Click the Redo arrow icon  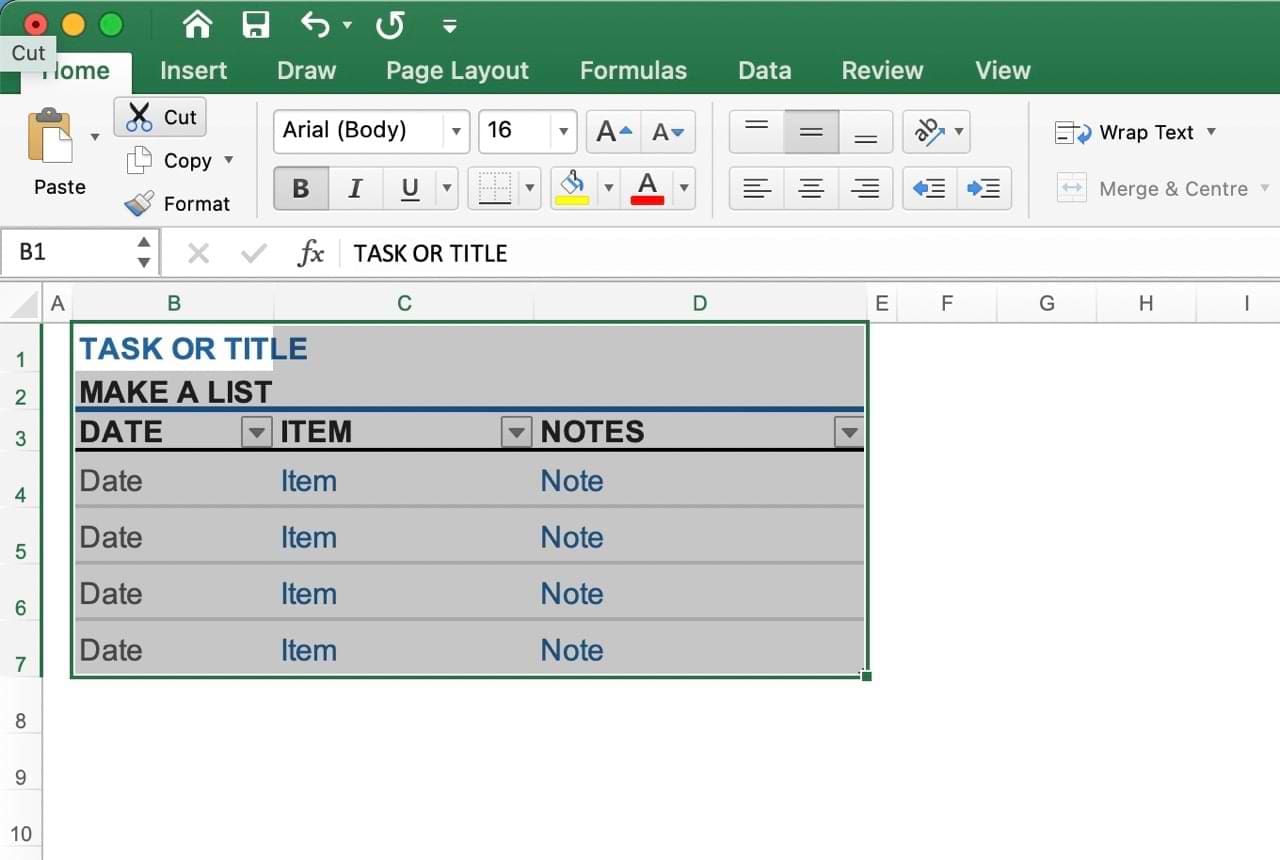389,25
